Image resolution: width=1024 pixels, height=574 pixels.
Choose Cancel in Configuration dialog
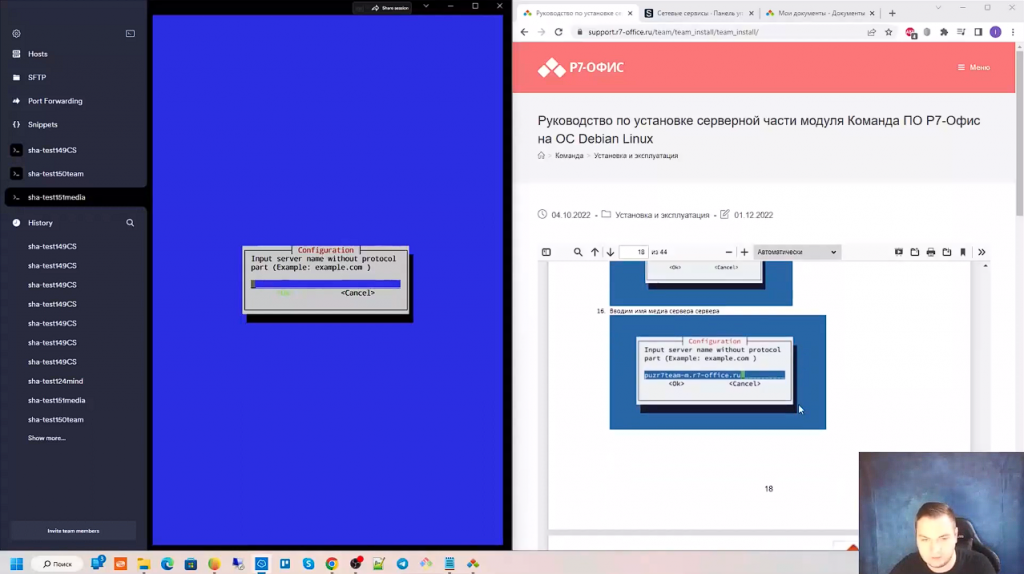point(358,293)
